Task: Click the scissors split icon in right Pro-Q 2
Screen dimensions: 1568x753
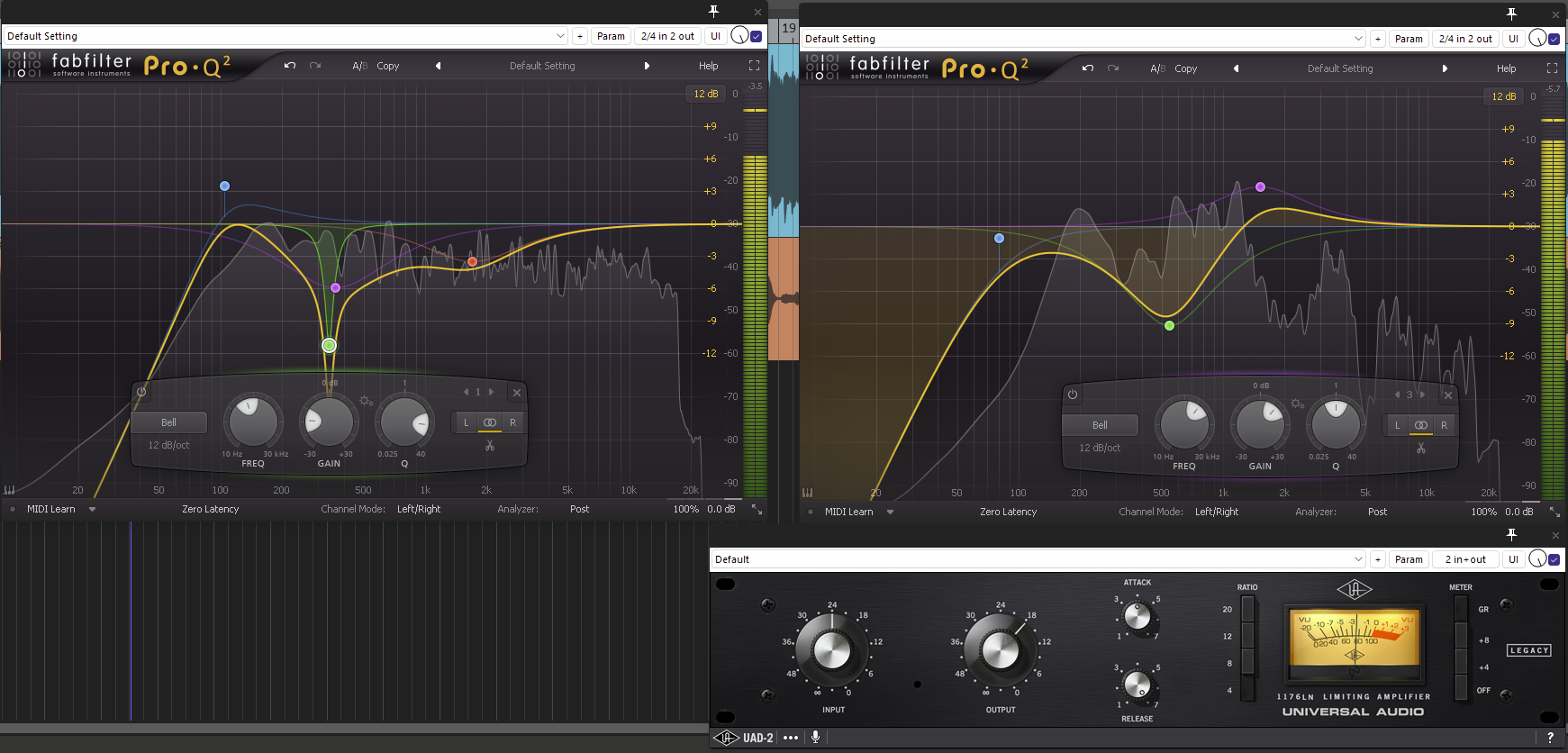Action: pyautogui.click(x=1421, y=448)
